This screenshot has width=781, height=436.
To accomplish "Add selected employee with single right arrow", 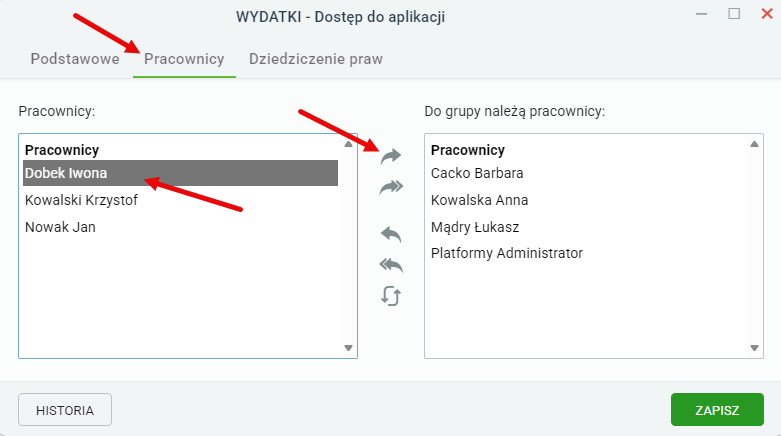I will point(391,156).
